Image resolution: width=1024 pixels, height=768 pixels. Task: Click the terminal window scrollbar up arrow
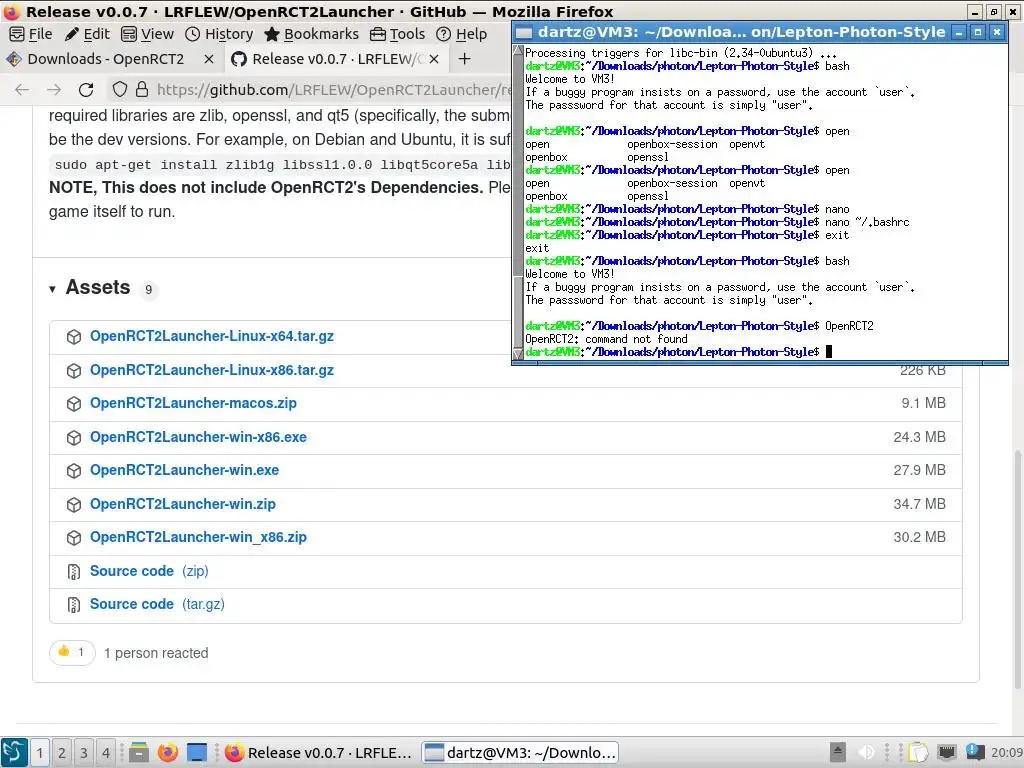(519, 50)
